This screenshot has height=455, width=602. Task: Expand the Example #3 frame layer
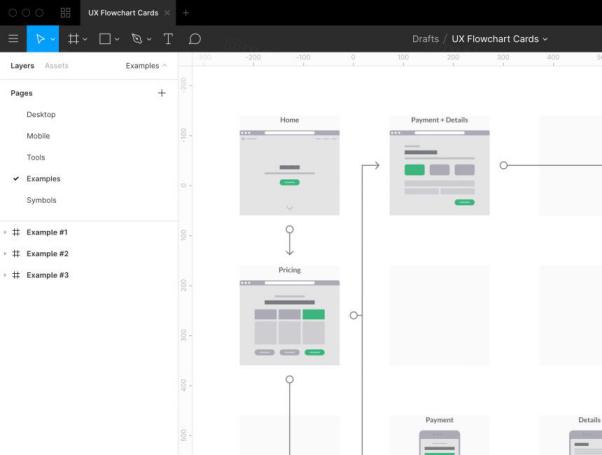point(5,275)
